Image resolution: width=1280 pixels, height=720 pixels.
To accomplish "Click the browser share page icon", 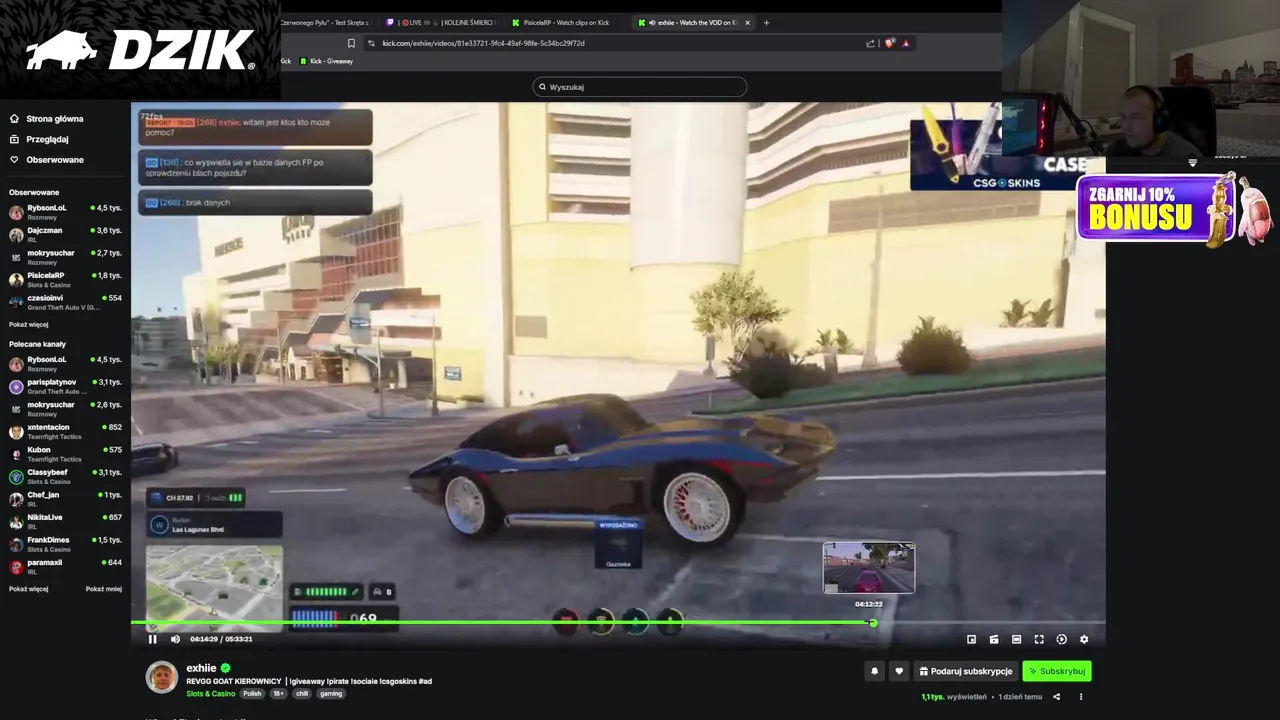I will coord(871,43).
